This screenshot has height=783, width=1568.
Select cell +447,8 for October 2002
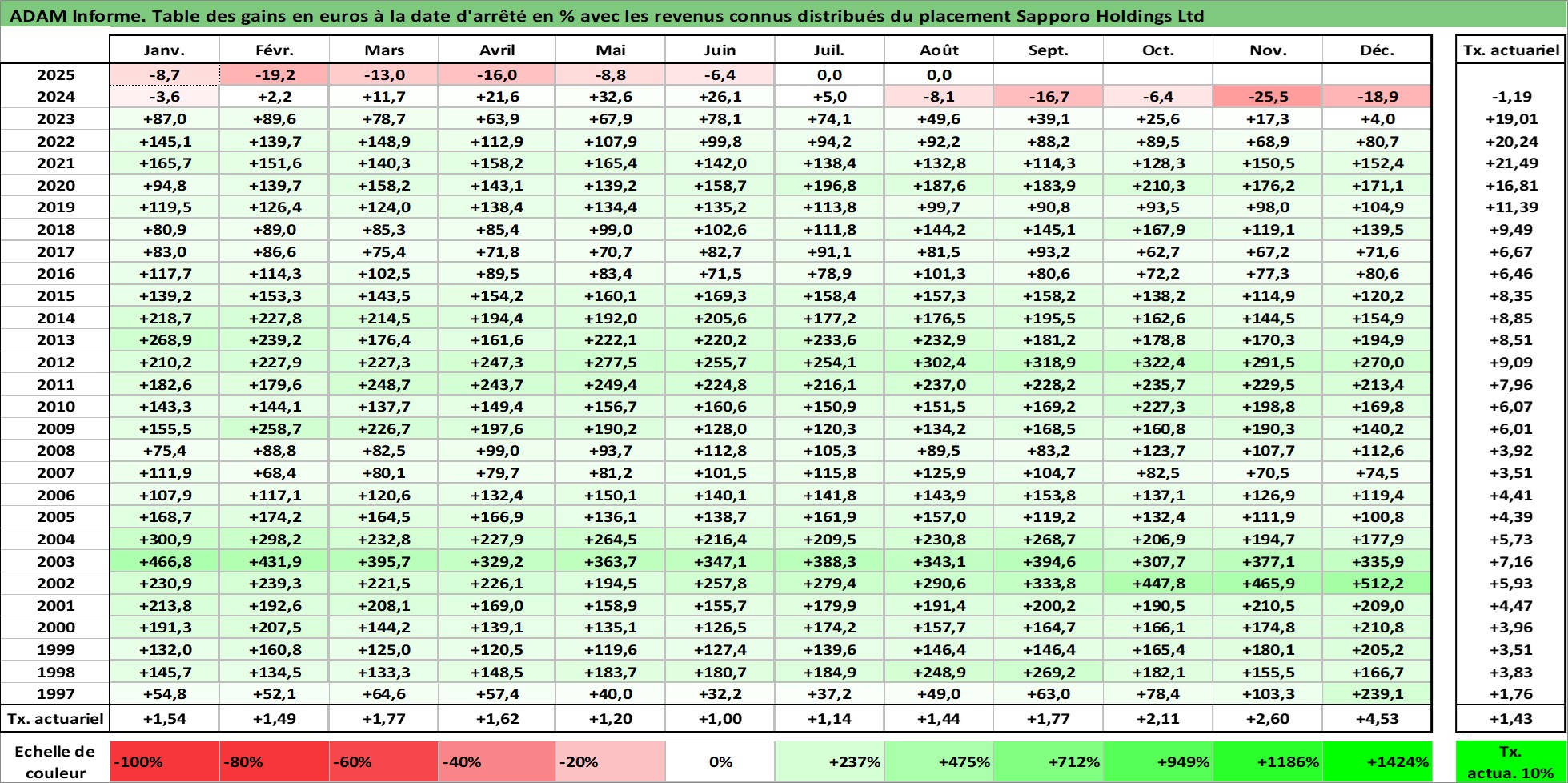[x=1158, y=584]
